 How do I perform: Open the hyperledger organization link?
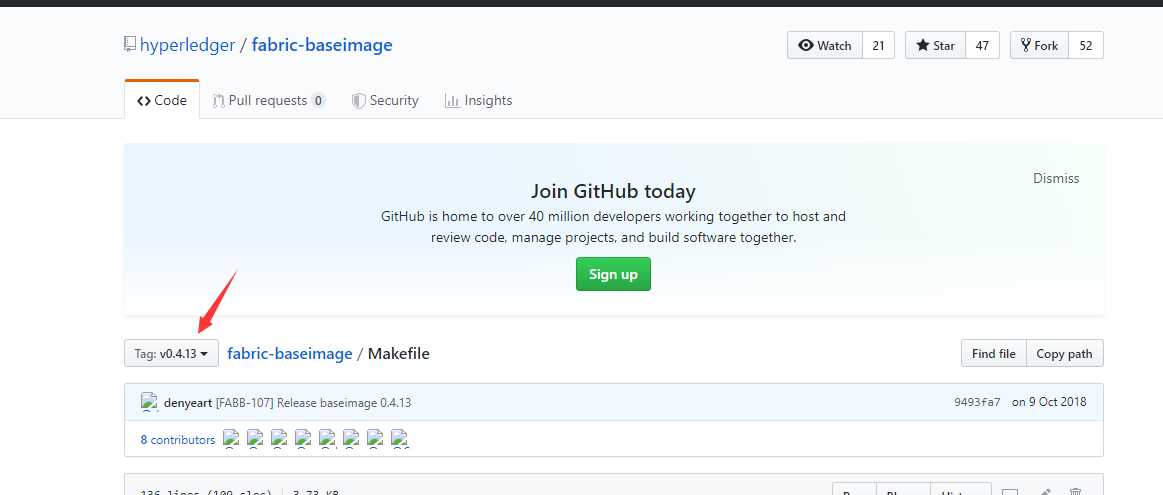(187, 45)
